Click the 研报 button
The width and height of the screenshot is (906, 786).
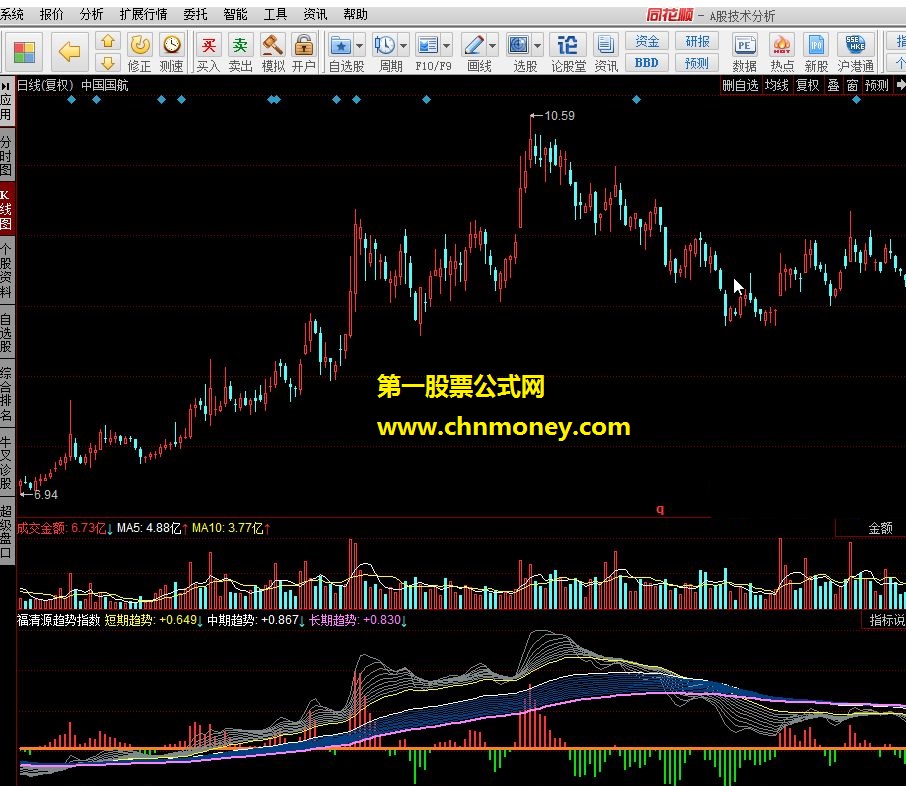tap(697, 41)
